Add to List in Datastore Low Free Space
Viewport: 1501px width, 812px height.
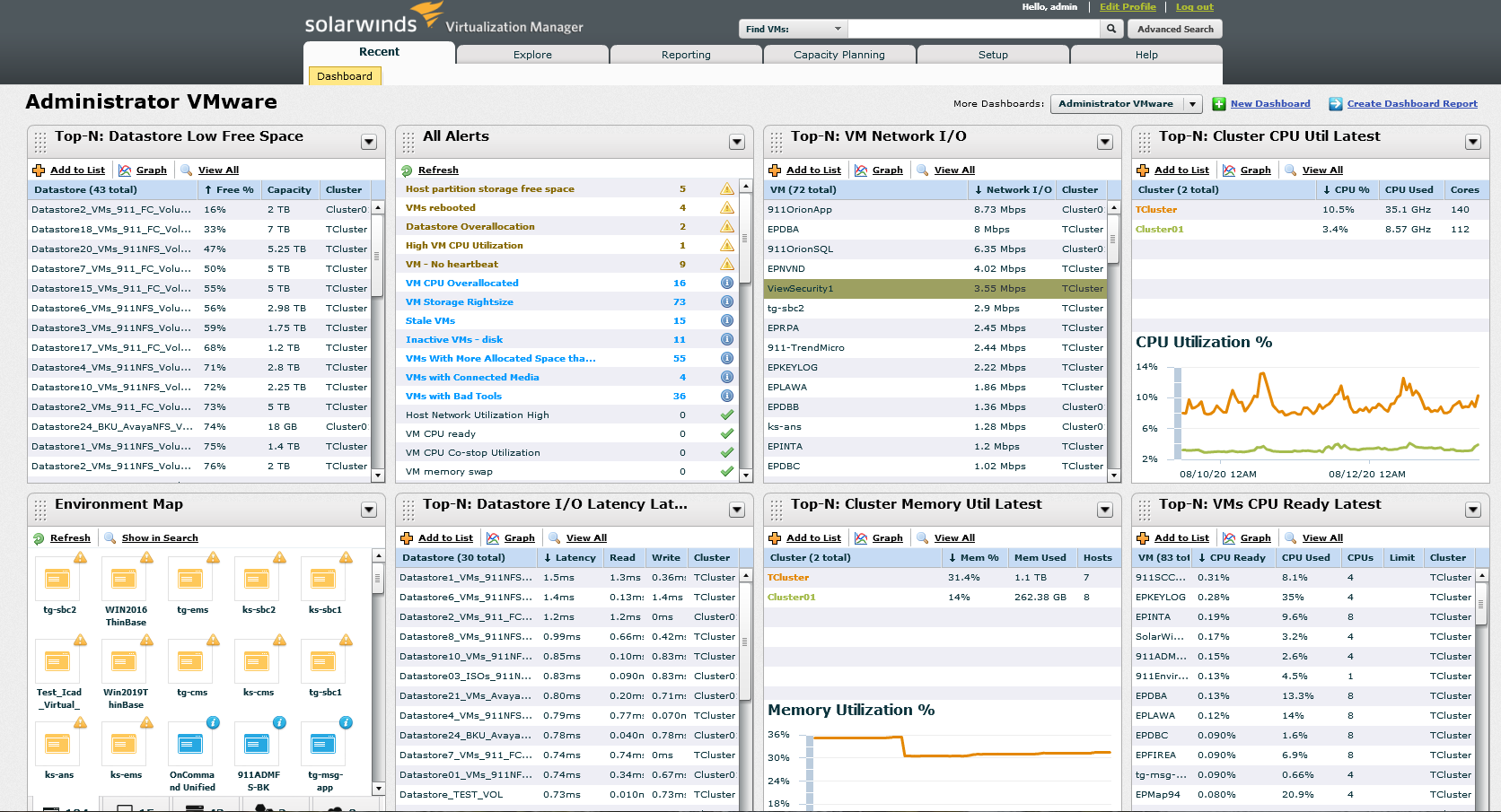coord(77,170)
